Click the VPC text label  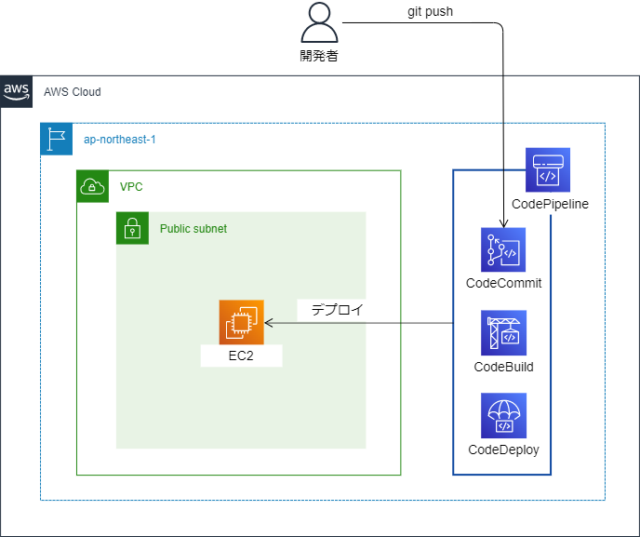[131, 187]
